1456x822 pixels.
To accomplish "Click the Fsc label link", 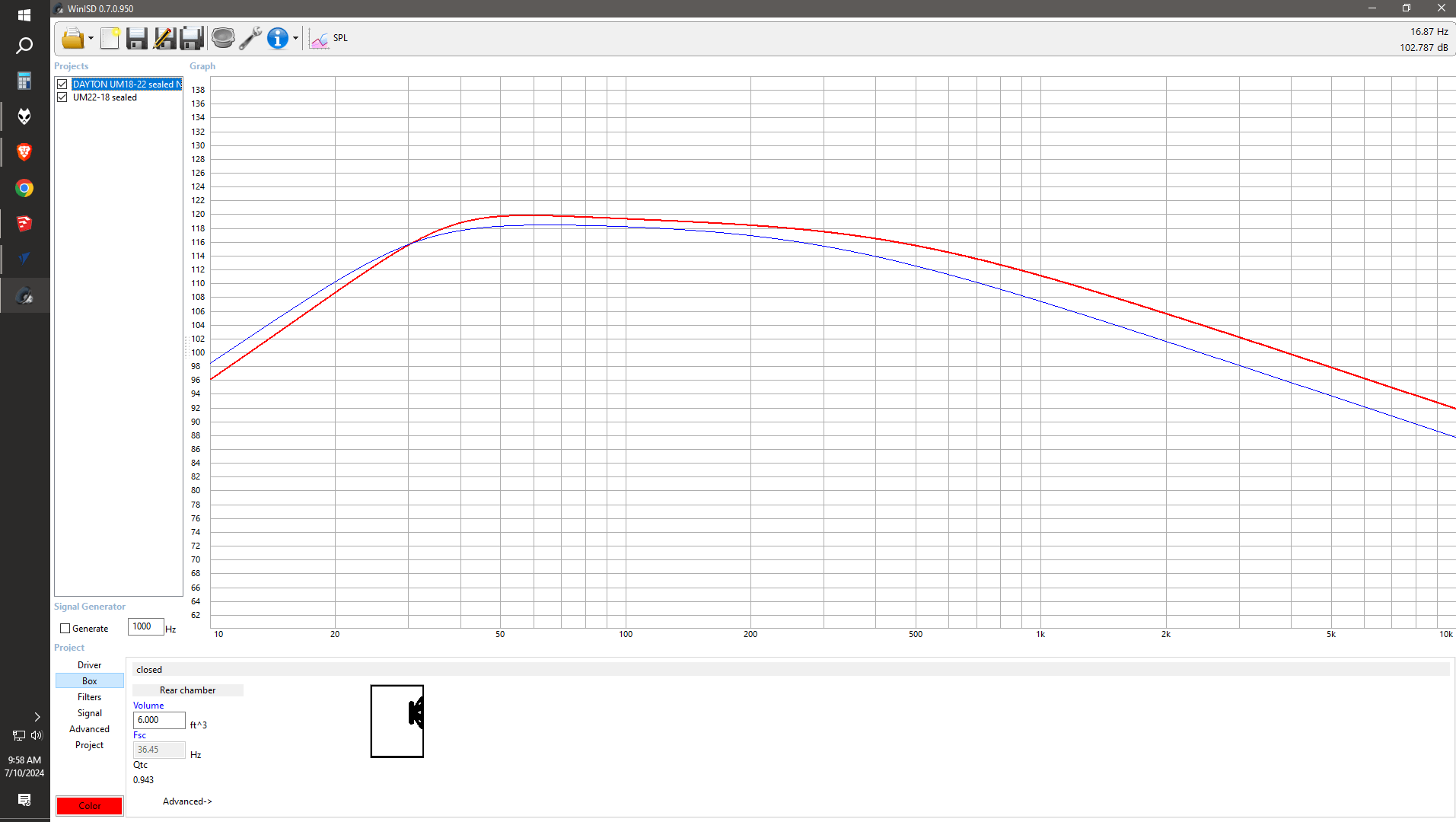I will pyautogui.click(x=140, y=735).
